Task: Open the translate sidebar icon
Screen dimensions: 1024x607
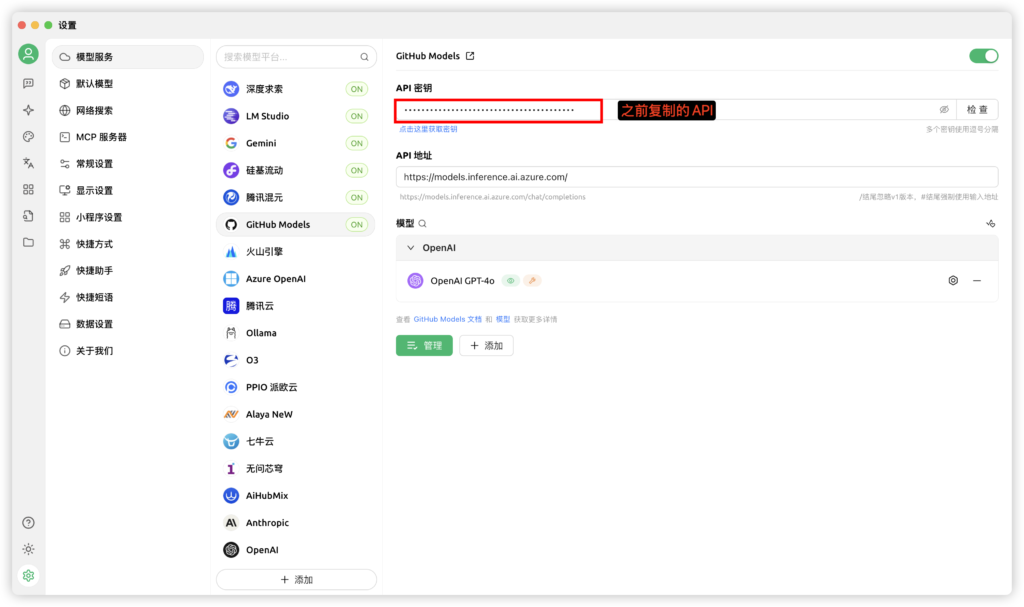Action: [x=28, y=163]
